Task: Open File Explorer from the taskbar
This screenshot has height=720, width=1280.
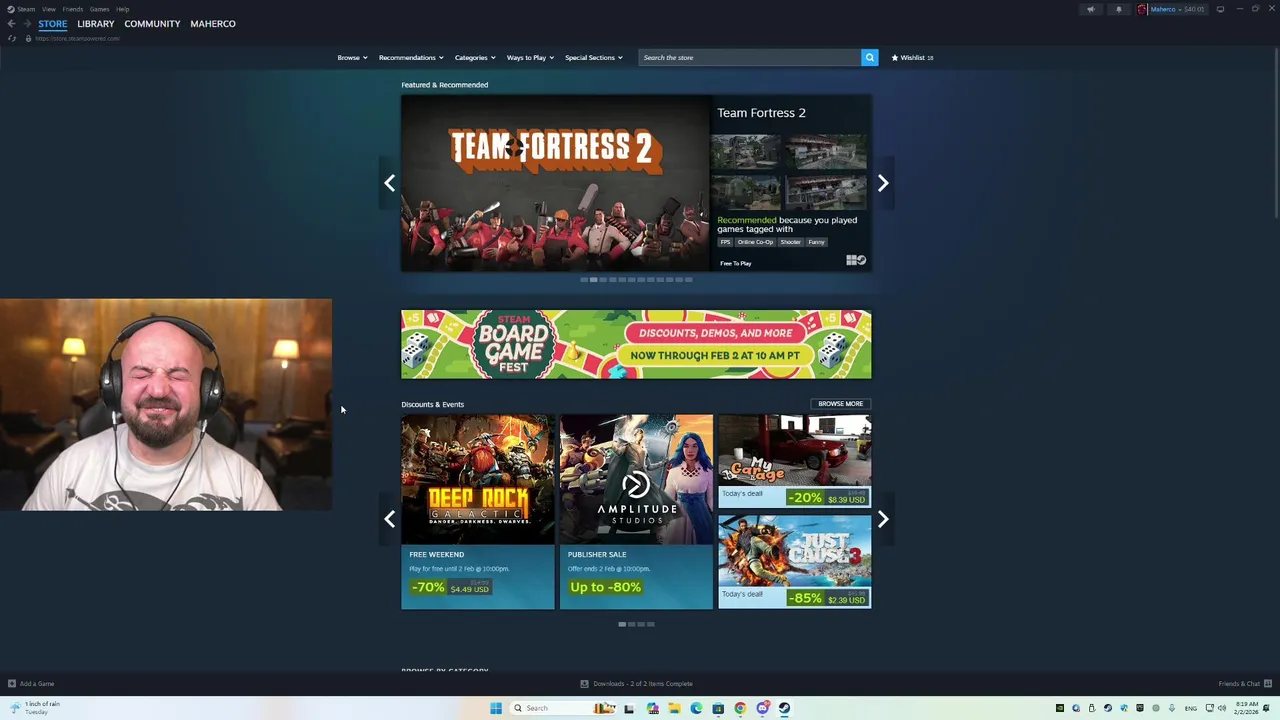Action: 675,708
